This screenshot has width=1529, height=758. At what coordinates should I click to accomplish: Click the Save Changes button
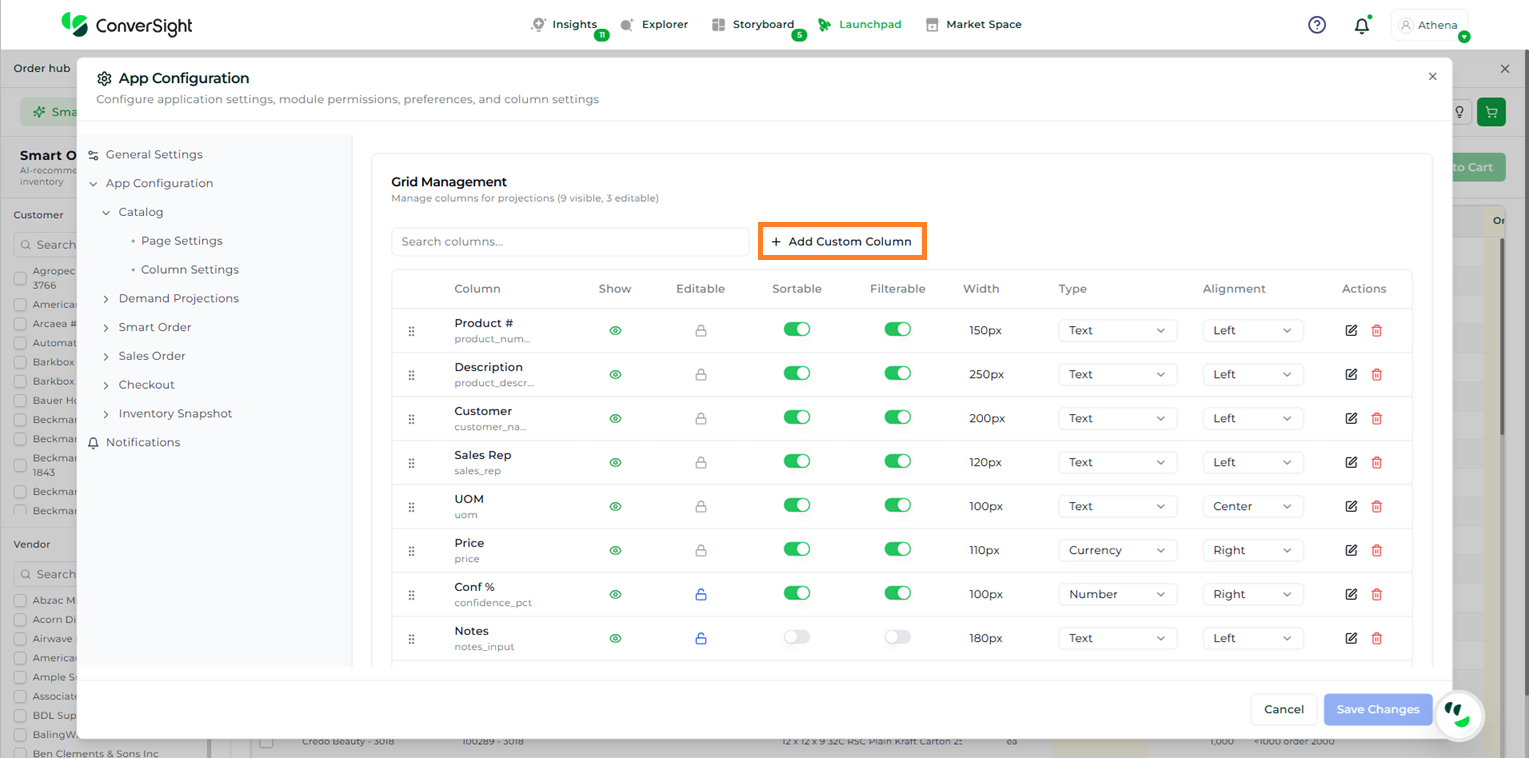[x=1377, y=709]
